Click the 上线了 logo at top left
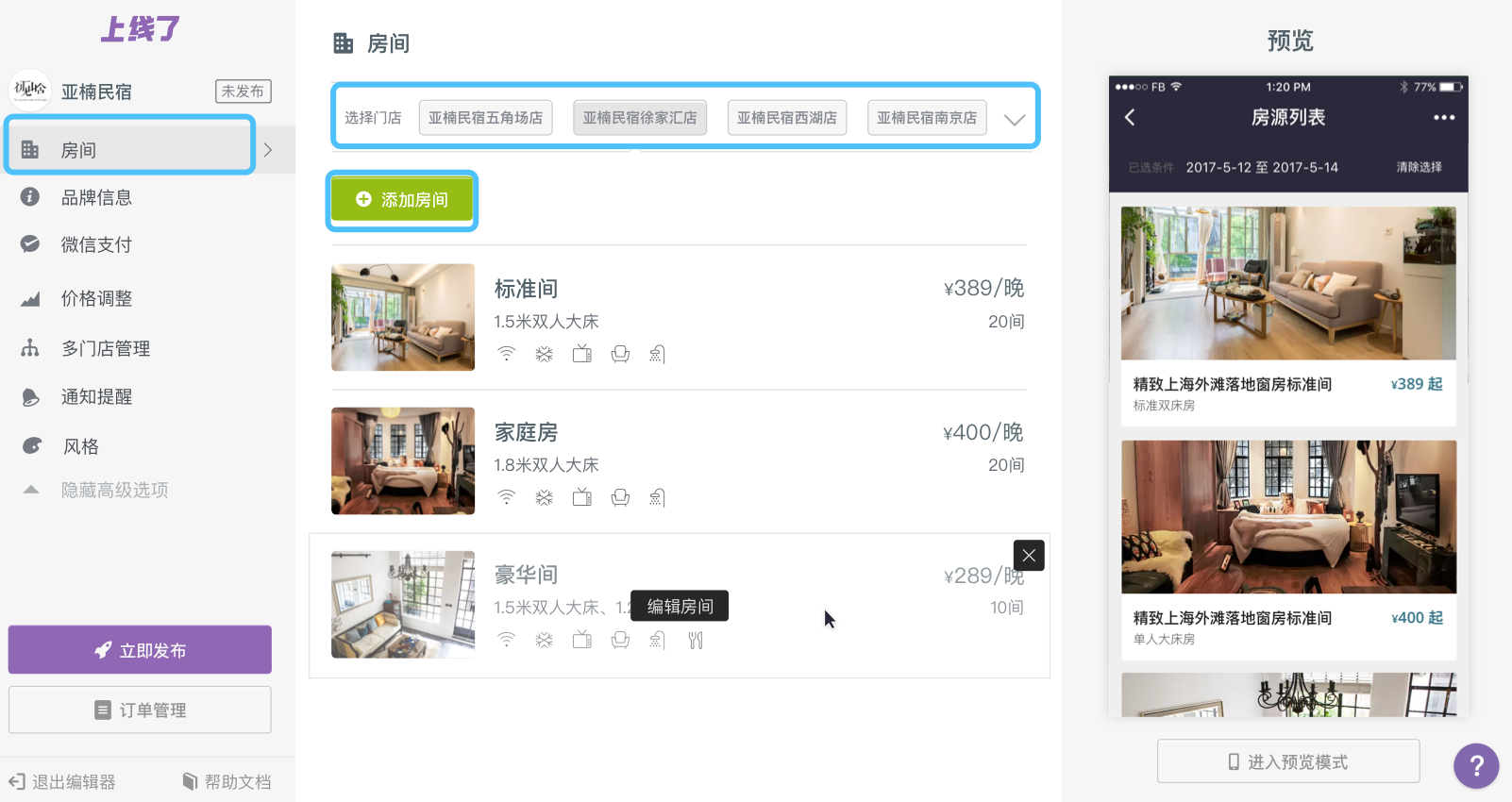The height and width of the screenshot is (802, 1512). pos(140,29)
